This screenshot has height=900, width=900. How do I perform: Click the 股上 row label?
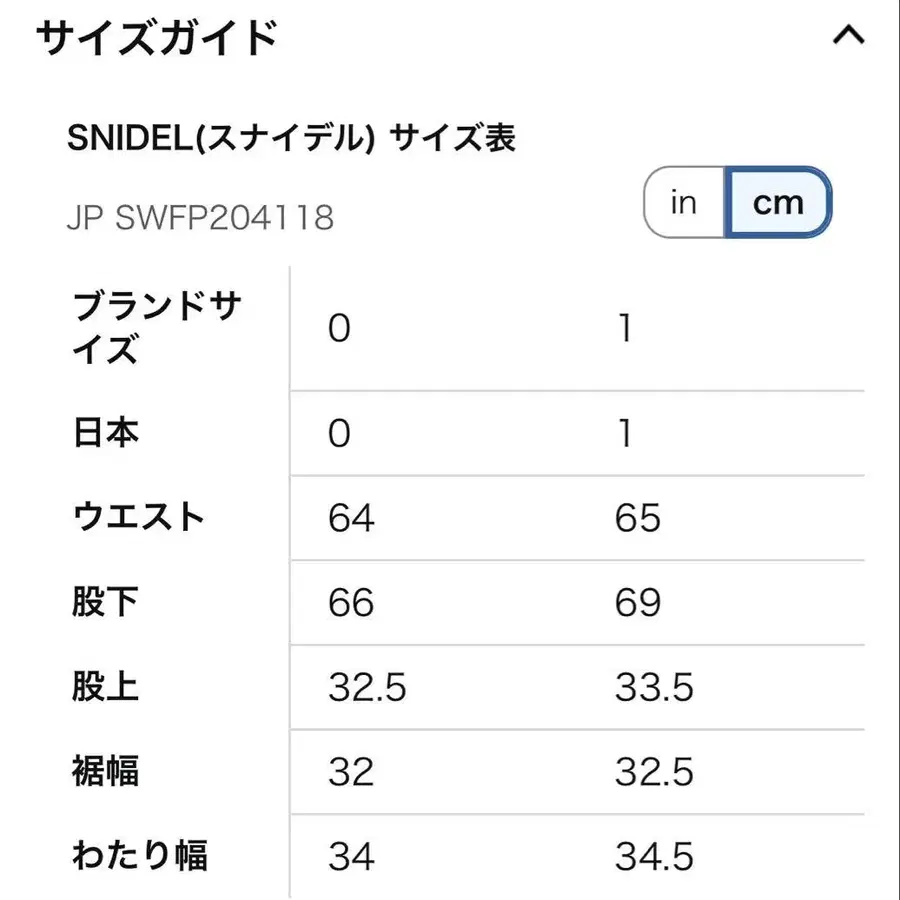pos(106,687)
